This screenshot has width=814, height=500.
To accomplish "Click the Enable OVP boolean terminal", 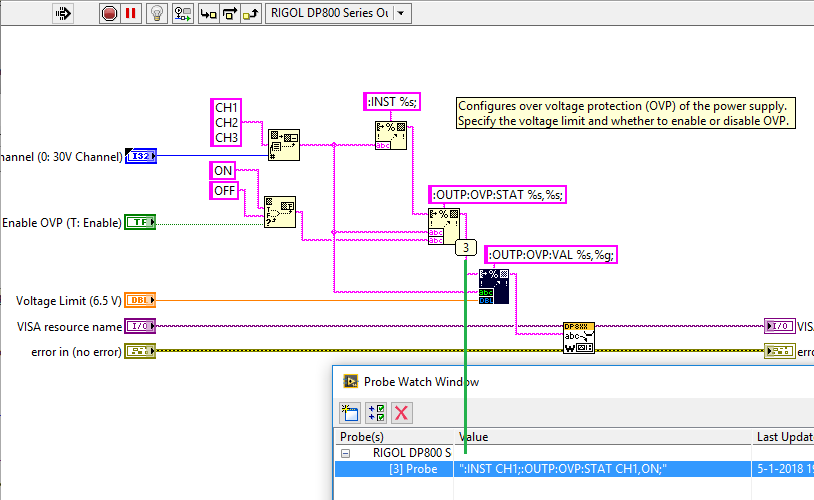I will 140,223.
